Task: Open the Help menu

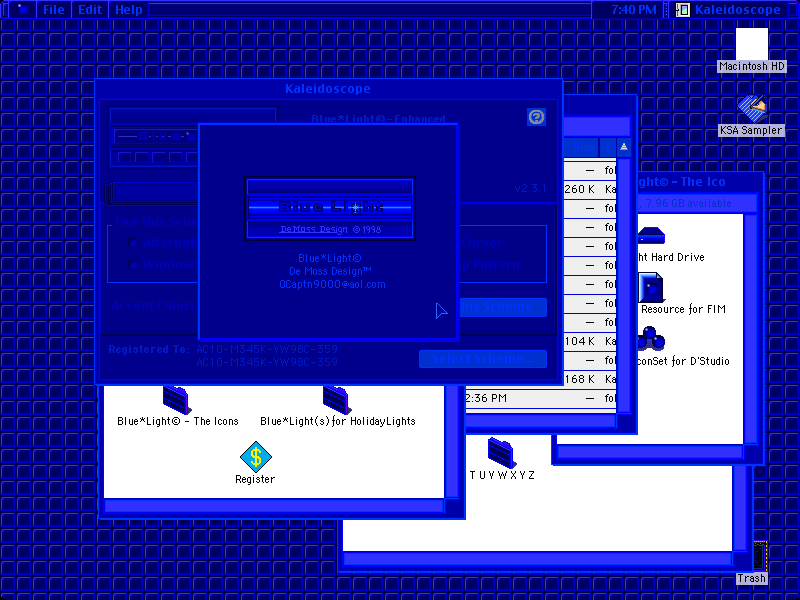Action: 129,10
